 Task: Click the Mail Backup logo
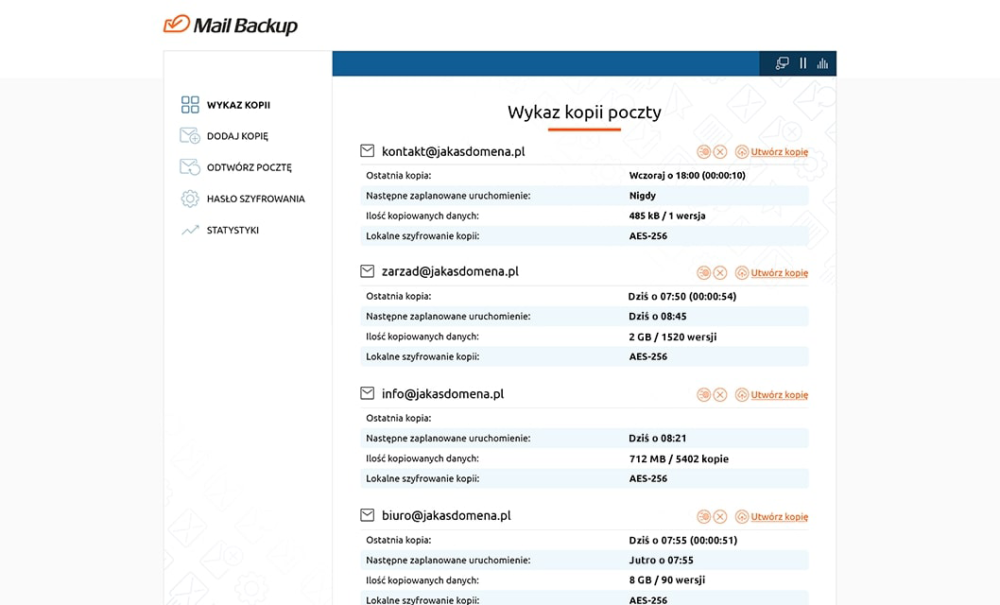tap(230, 25)
